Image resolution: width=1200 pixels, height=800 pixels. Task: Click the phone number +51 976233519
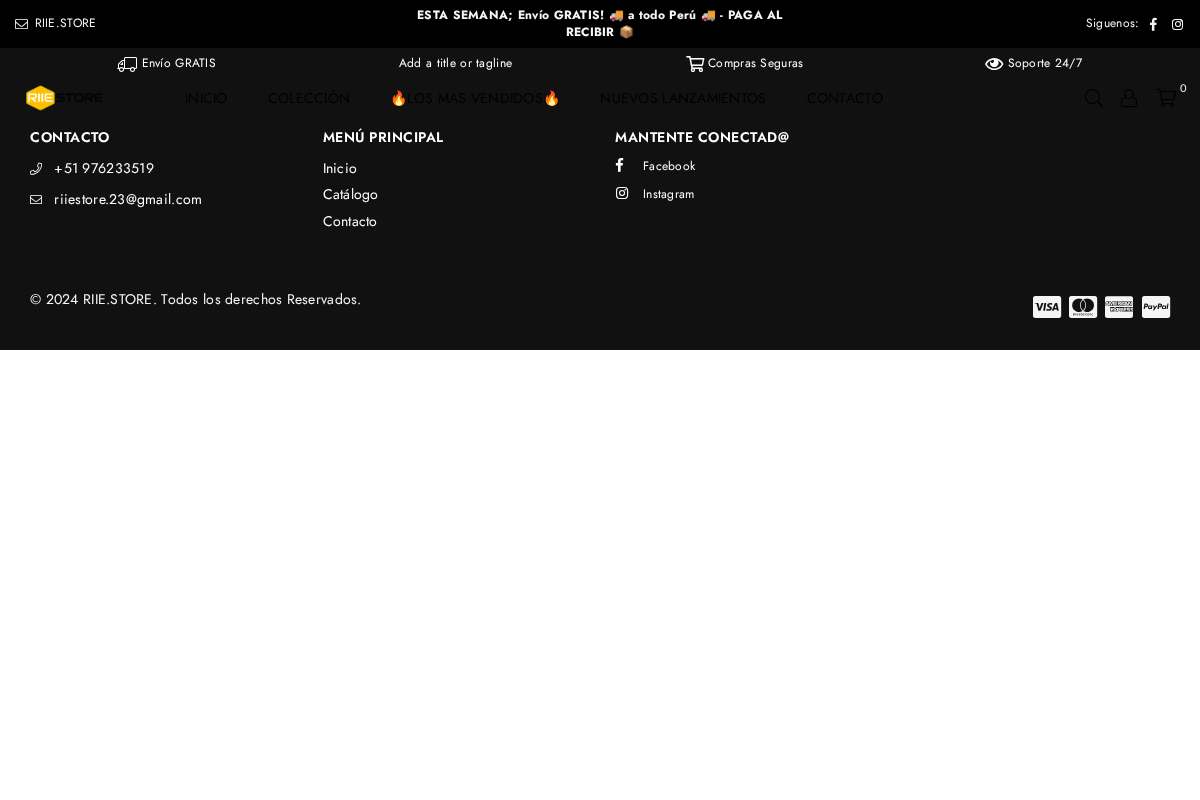[104, 168]
